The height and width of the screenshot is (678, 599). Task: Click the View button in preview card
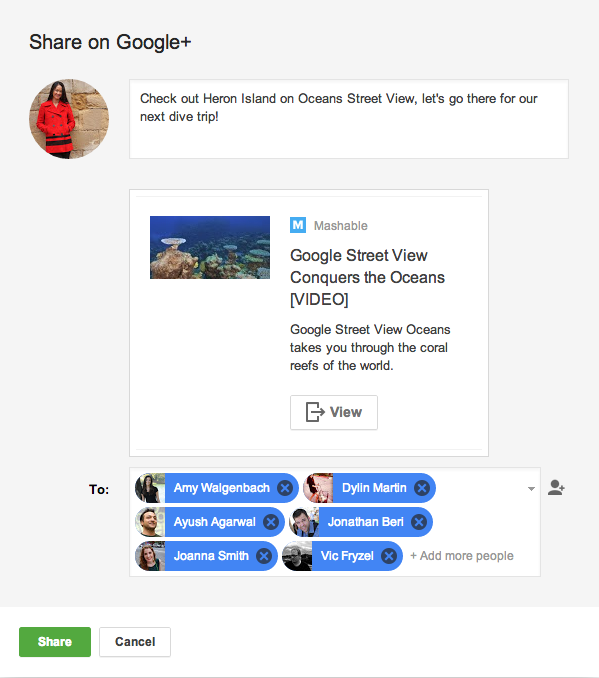point(334,412)
